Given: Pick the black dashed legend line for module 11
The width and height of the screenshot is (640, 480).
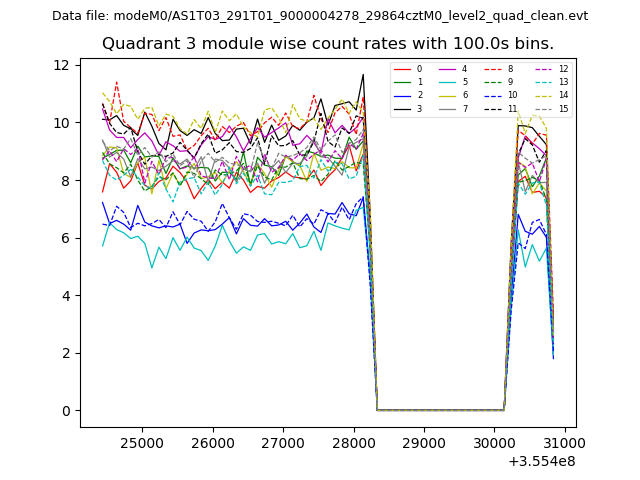Looking at the screenshot, I should coord(494,108).
